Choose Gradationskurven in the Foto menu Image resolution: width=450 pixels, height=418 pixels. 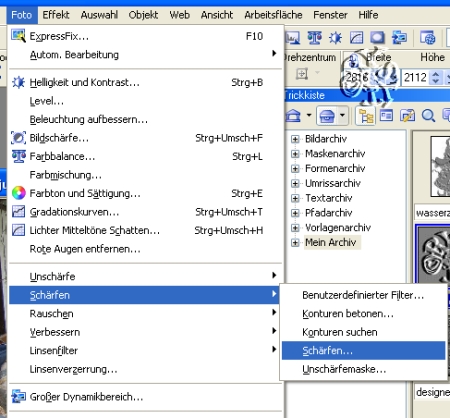[145, 212]
